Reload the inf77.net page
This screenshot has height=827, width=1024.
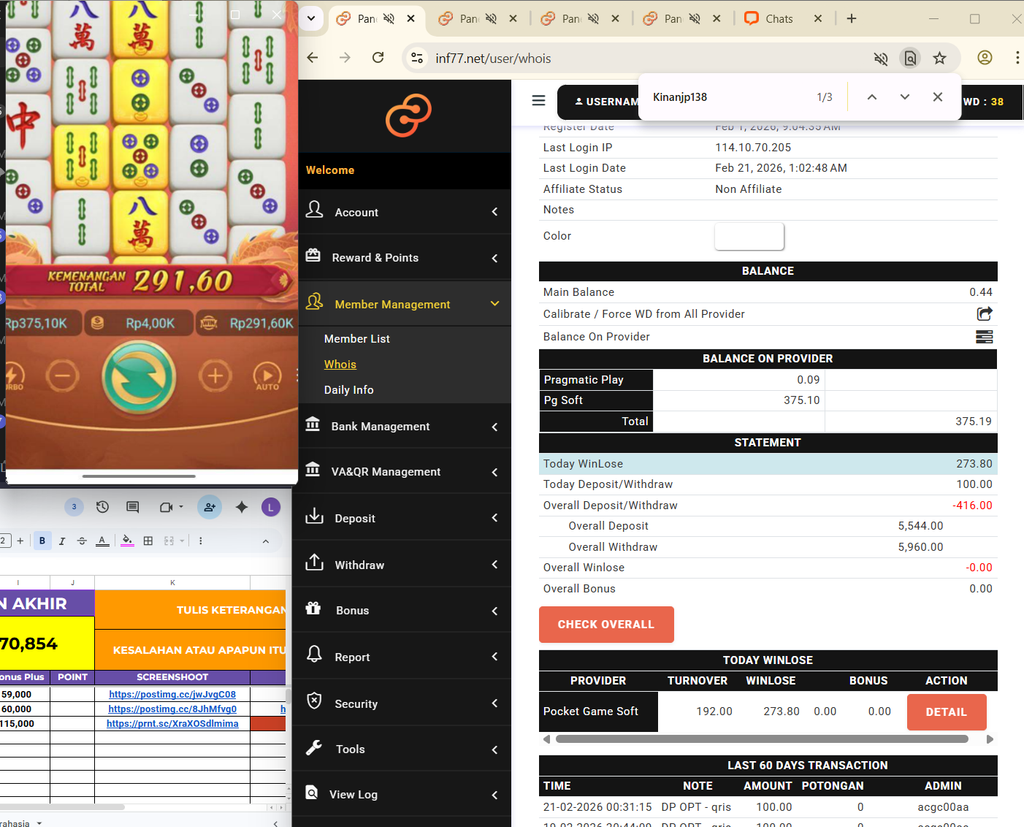(x=377, y=58)
